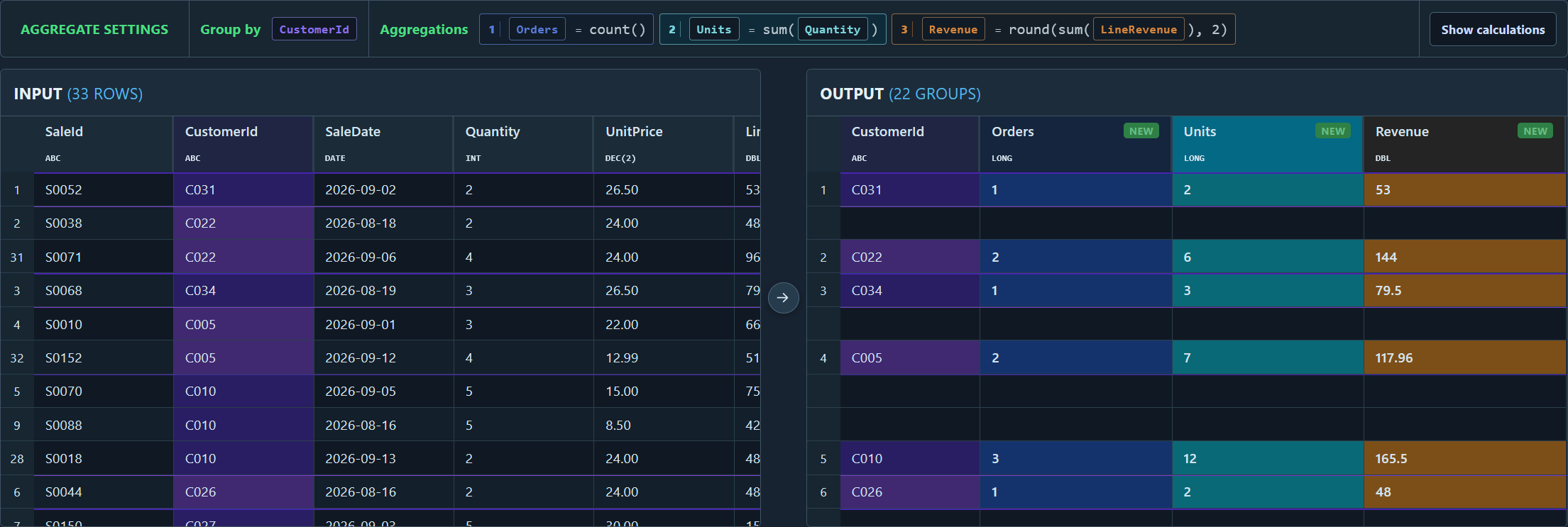Click the Orders column header in Output
The height and width of the screenshot is (527, 1568).
[x=1075, y=144]
